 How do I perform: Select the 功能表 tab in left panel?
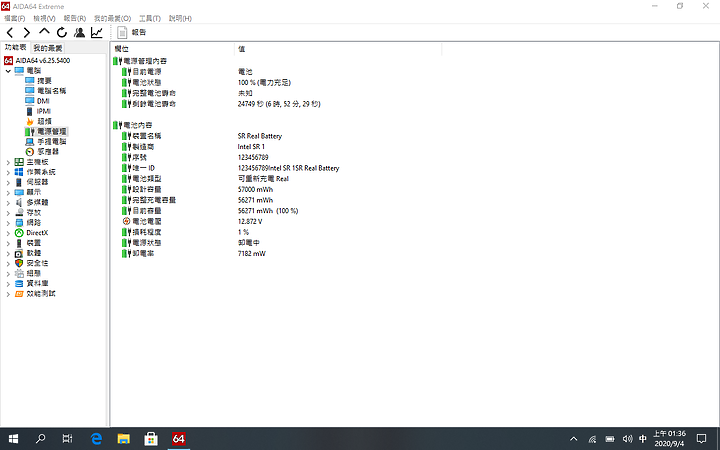click(16, 47)
